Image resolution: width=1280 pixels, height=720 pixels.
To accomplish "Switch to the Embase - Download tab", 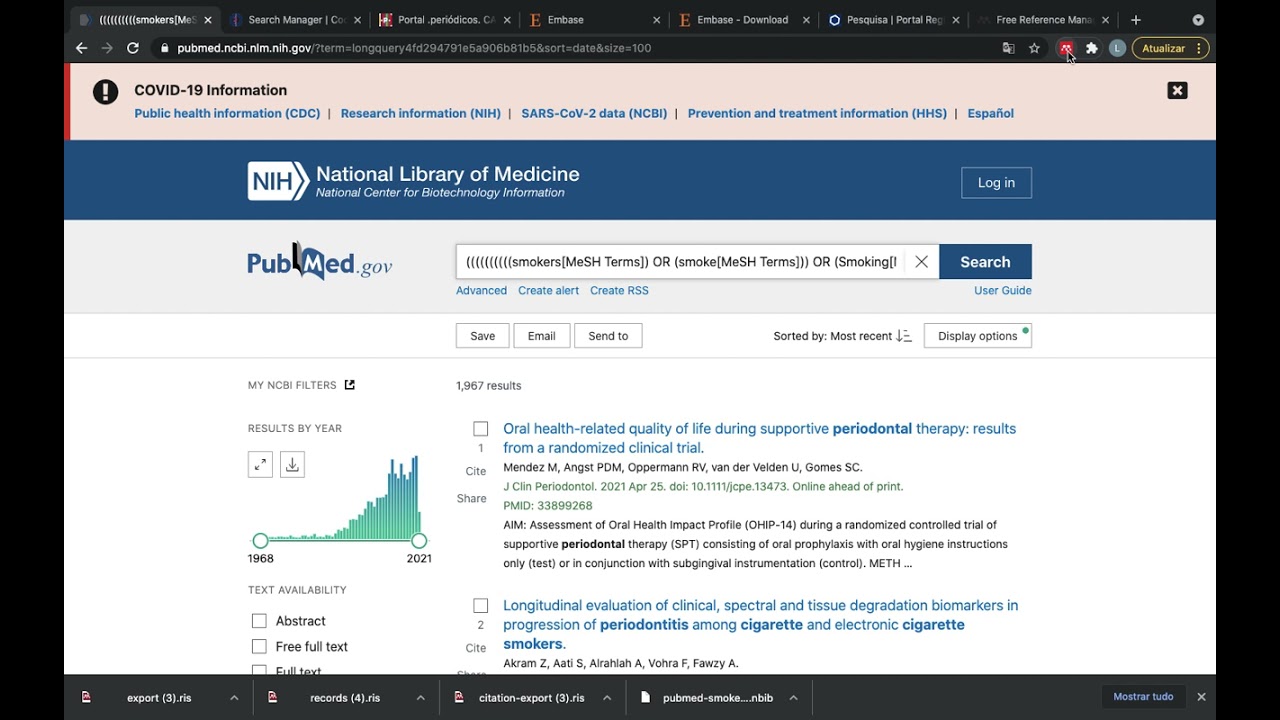I will (742, 20).
